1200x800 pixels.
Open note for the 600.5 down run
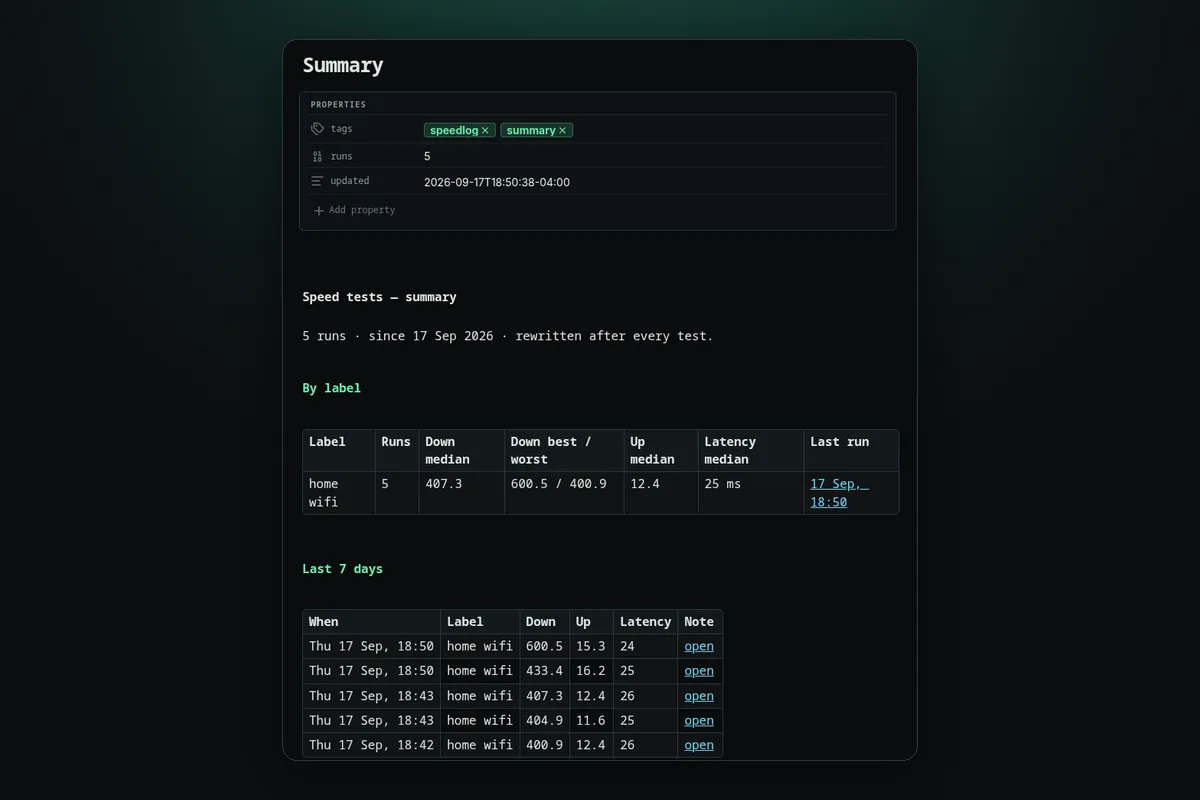pyautogui.click(x=699, y=646)
